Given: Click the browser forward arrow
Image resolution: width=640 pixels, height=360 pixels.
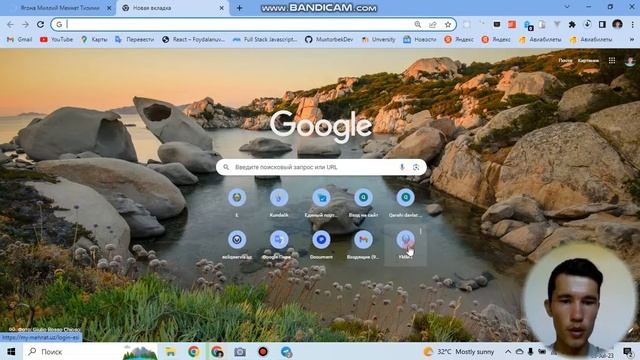Looking at the screenshot, I should [x=25, y=24].
